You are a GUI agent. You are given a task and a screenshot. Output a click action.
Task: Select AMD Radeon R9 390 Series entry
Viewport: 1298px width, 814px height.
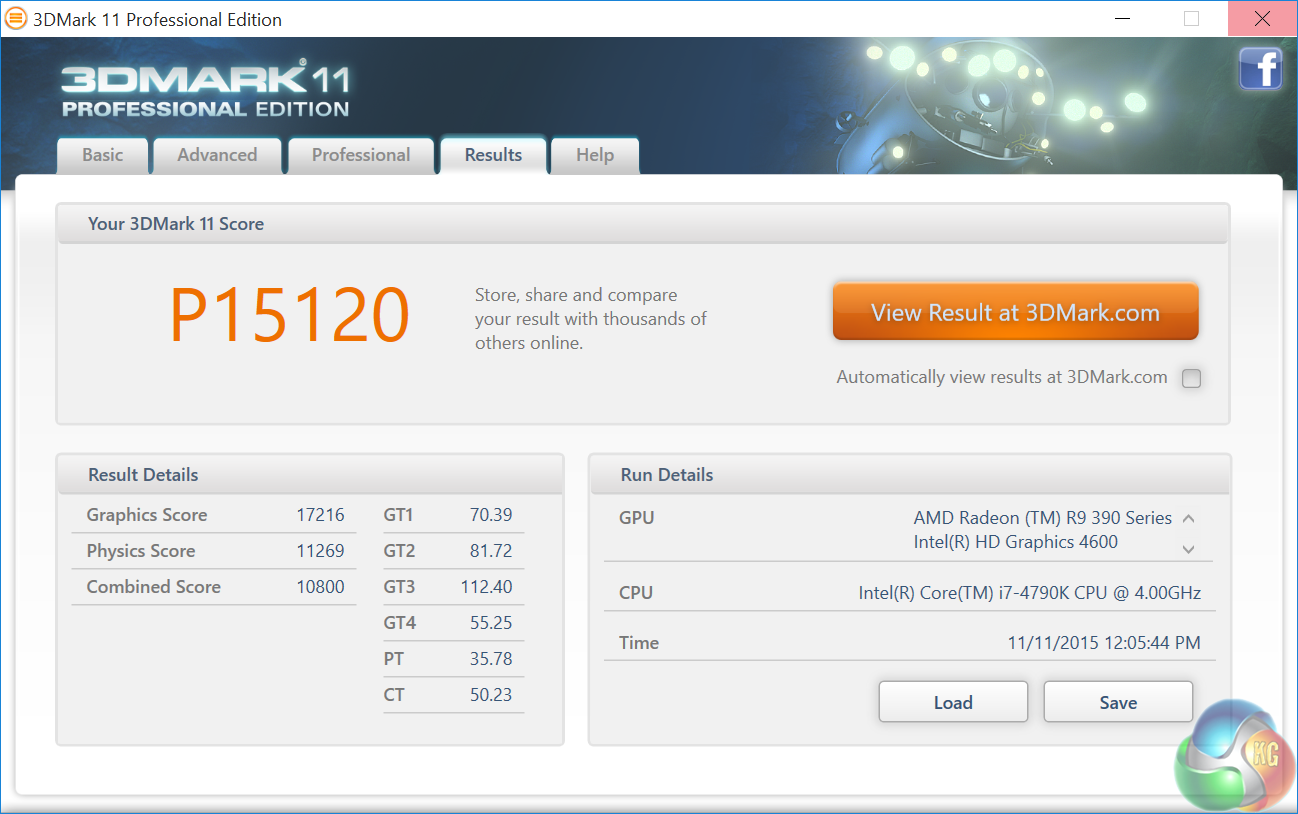1042,518
